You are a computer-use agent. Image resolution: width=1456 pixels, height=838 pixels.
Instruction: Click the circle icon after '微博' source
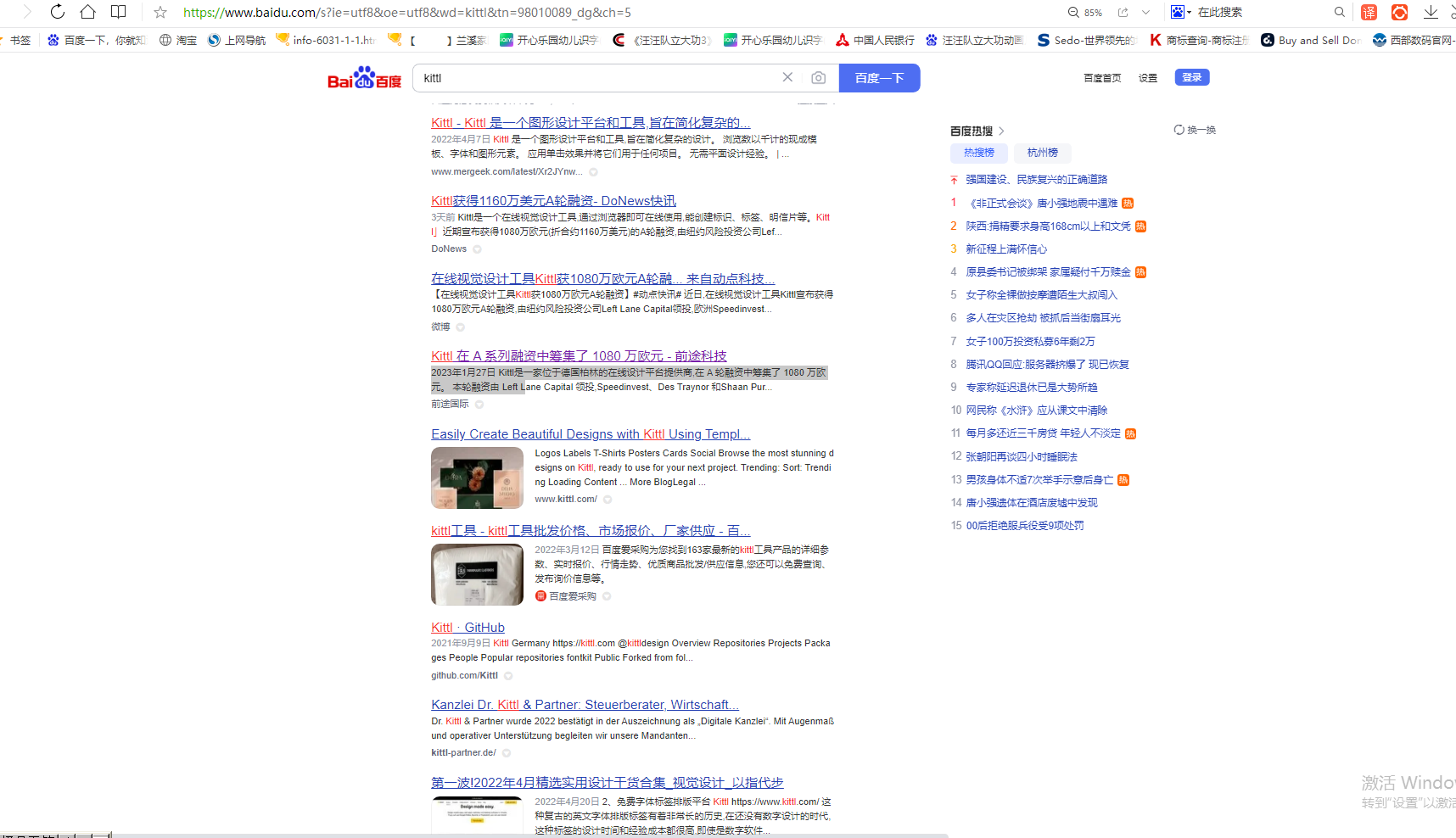tap(461, 327)
